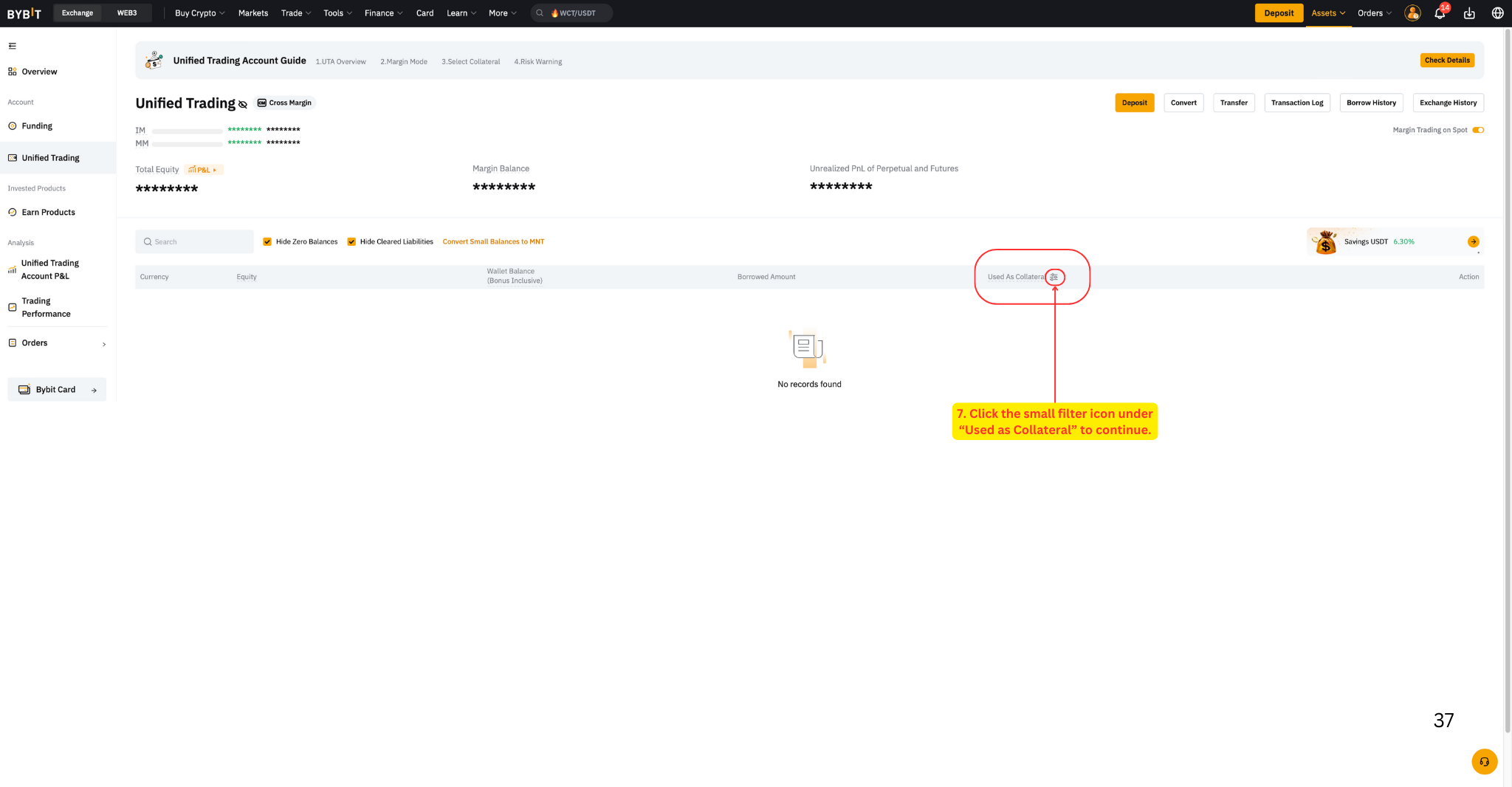Switch to the WEB3 mode
1512x787 pixels.
(127, 13)
